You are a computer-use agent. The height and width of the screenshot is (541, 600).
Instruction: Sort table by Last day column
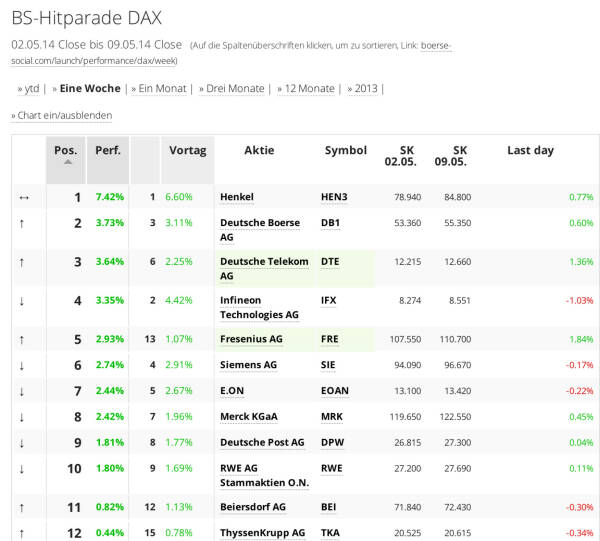[x=530, y=150]
